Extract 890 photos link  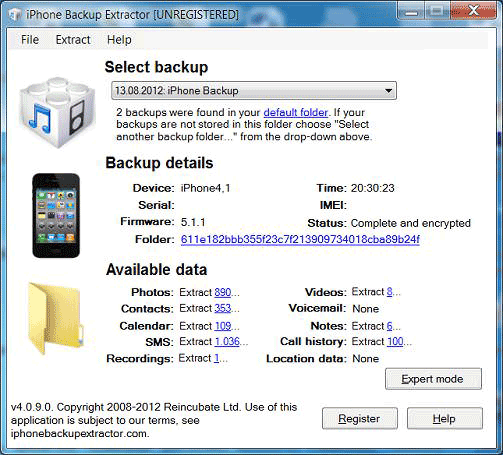click(223, 292)
